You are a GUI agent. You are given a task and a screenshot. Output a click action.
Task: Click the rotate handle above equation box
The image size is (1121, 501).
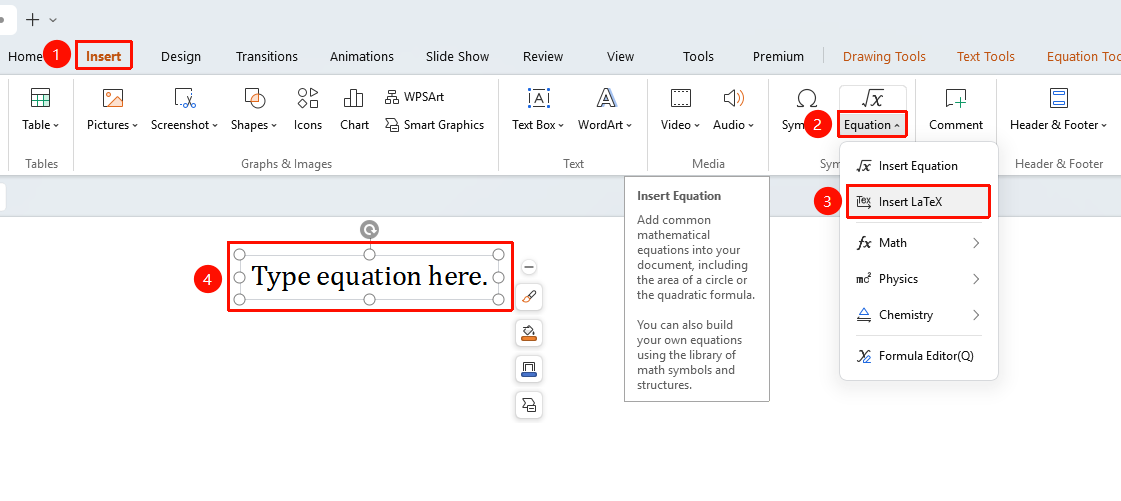[369, 229]
